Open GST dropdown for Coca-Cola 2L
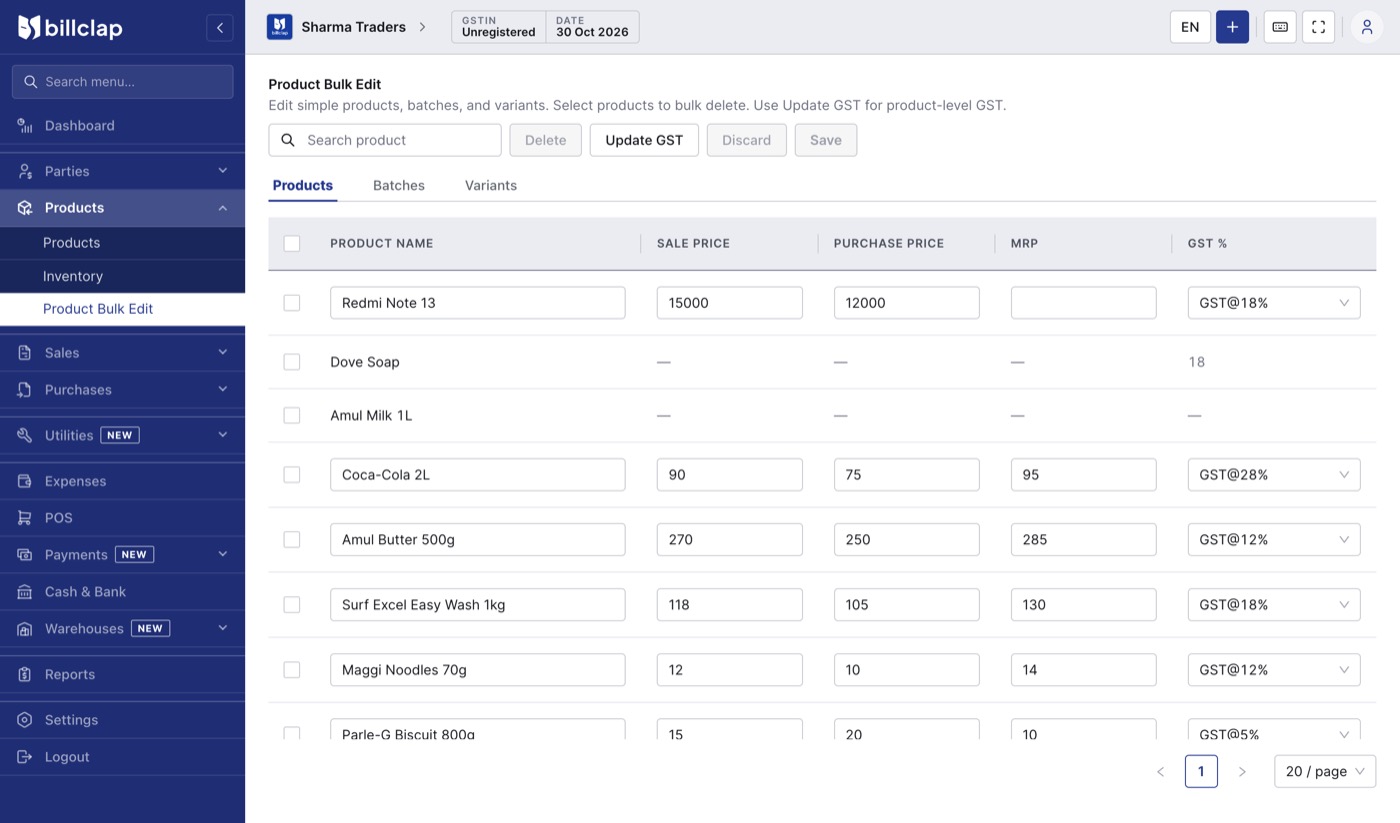1400x823 pixels. [1274, 475]
